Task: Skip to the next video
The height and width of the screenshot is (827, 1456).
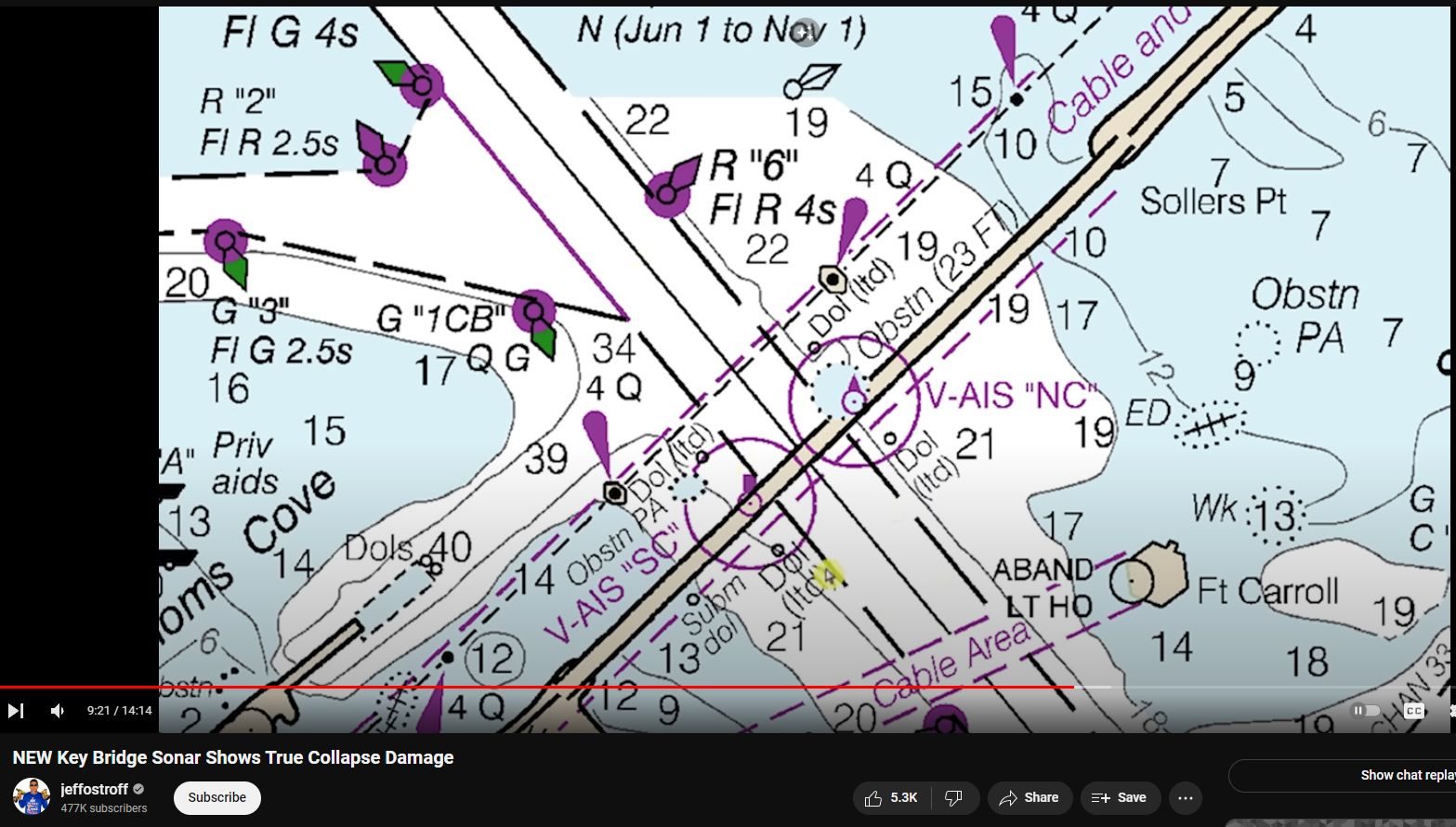Action: point(16,711)
